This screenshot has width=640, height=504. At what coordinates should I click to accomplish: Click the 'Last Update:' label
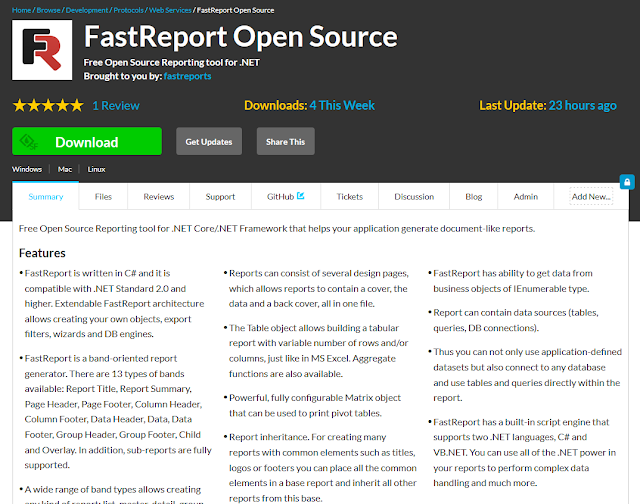[x=513, y=105]
